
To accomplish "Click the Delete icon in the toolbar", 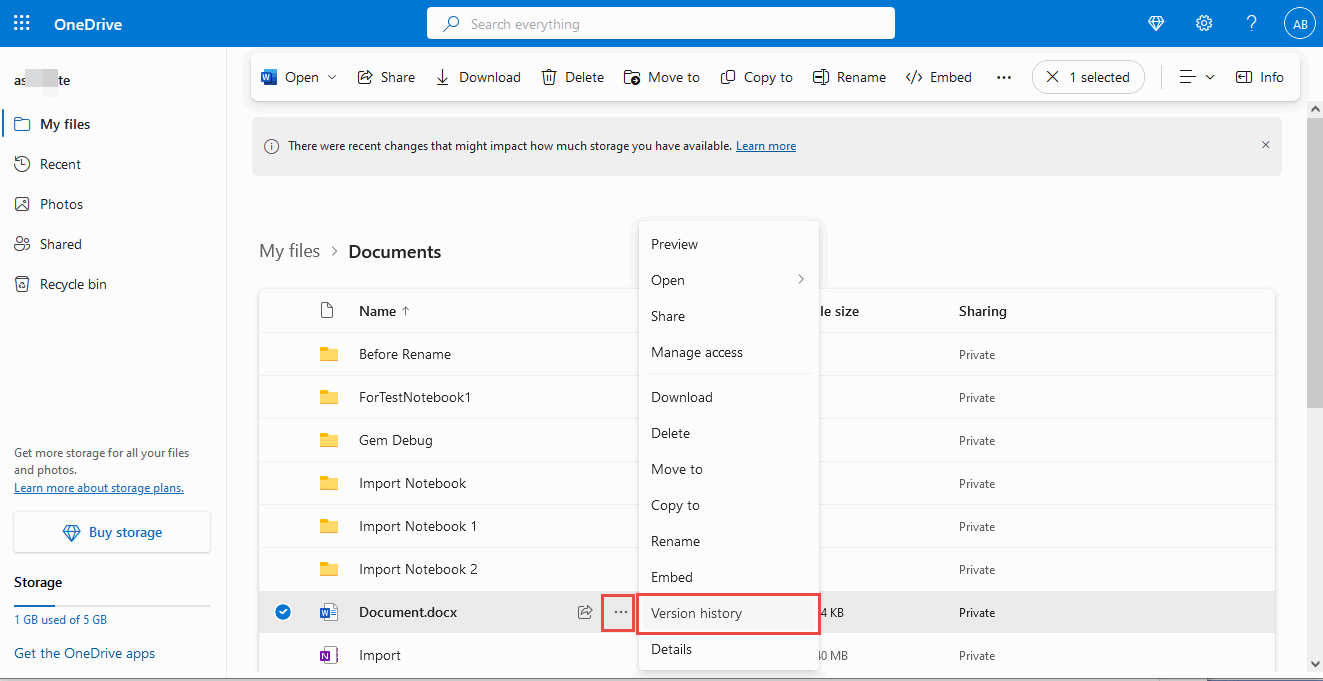I will click(x=547, y=77).
